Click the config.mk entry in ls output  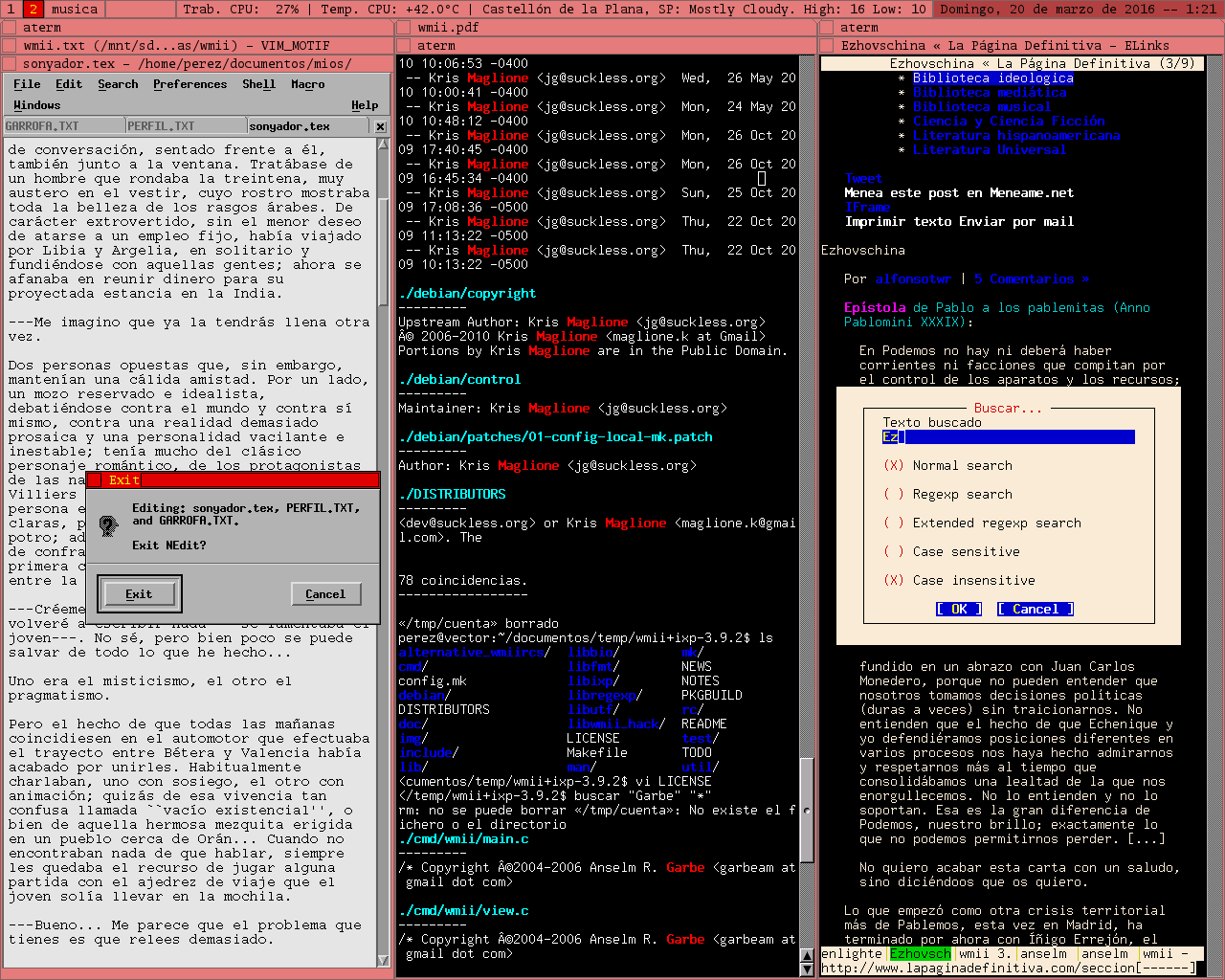pyautogui.click(x=433, y=680)
